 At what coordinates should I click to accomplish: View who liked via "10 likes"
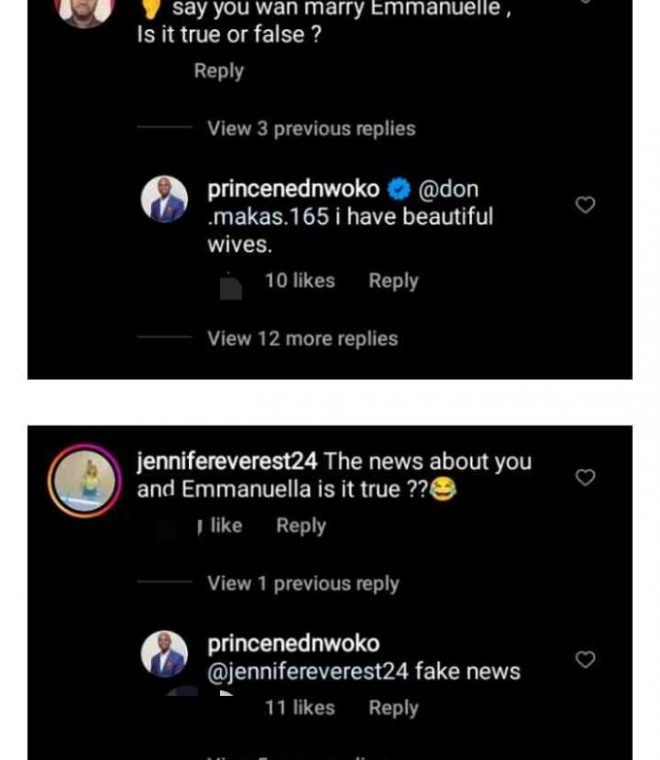click(x=299, y=281)
